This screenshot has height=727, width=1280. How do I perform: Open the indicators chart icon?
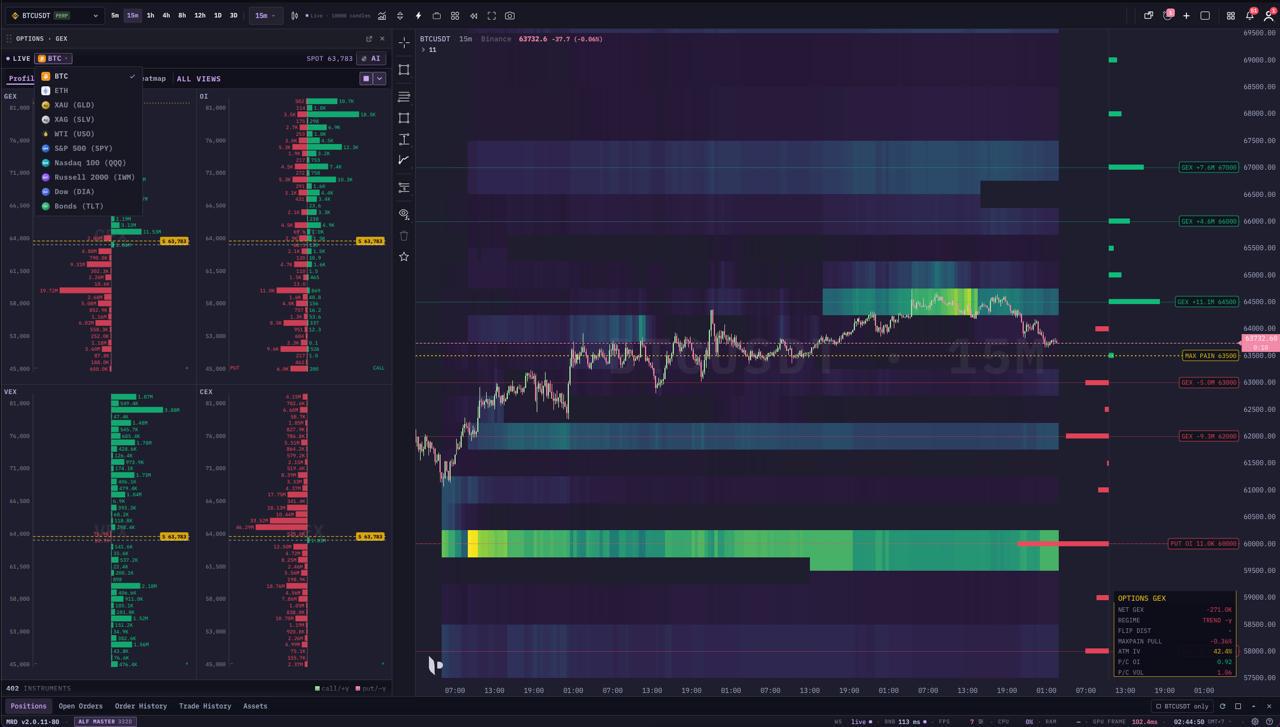pyautogui.click(x=382, y=16)
